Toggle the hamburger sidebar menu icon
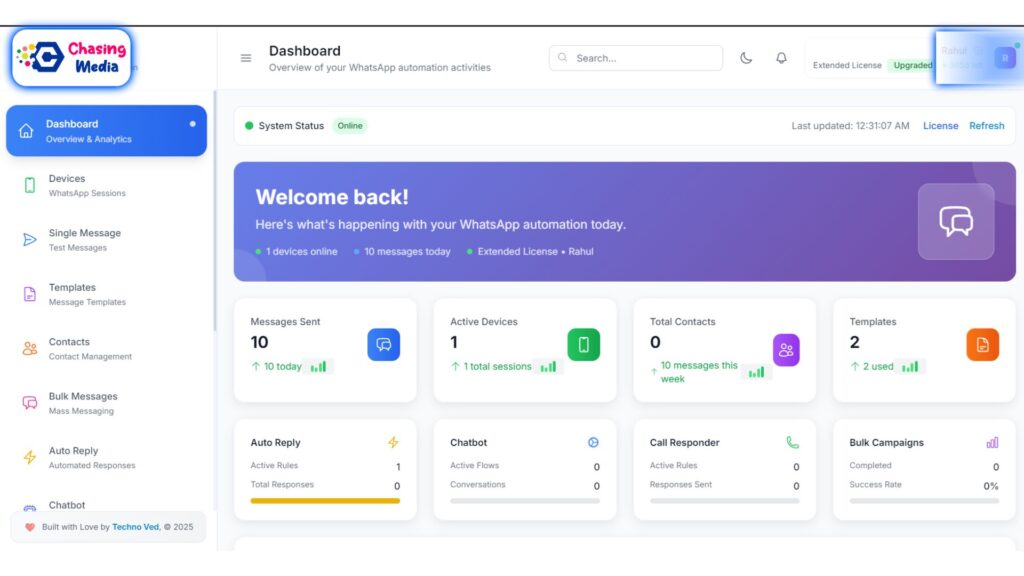The image size is (1024, 576). click(246, 58)
